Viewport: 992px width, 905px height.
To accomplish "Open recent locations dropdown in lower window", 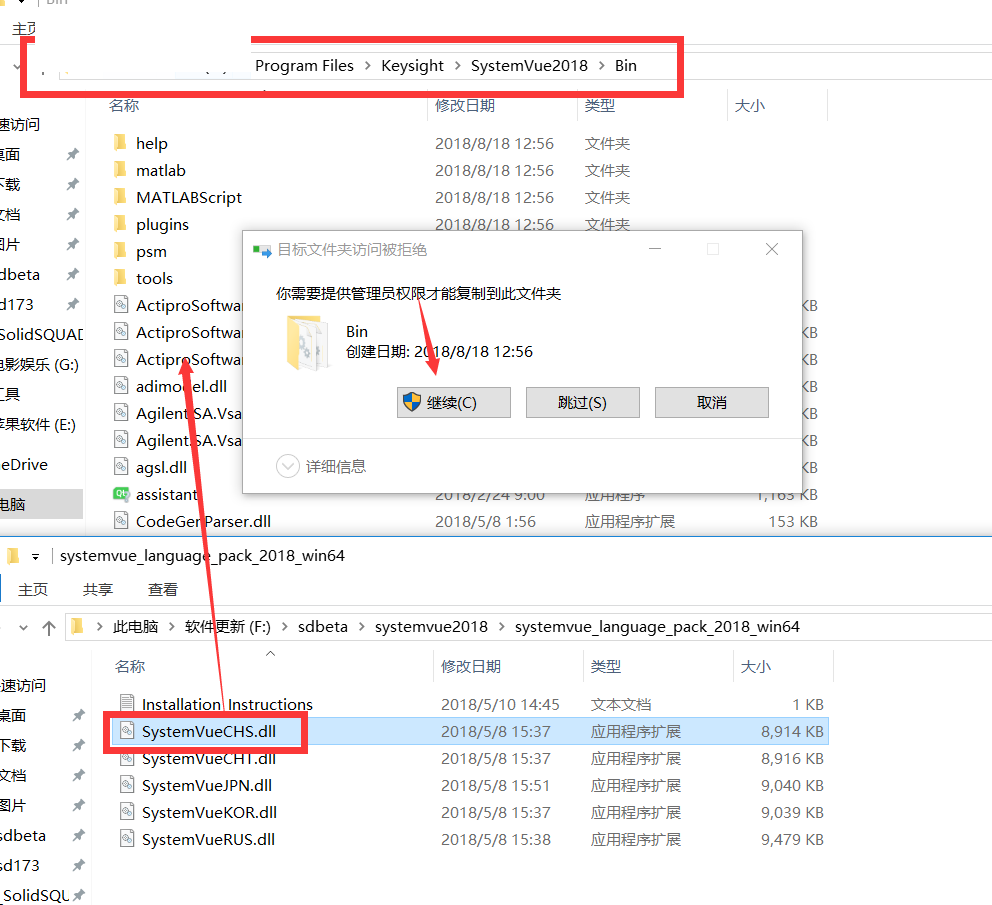I will click(23, 628).
